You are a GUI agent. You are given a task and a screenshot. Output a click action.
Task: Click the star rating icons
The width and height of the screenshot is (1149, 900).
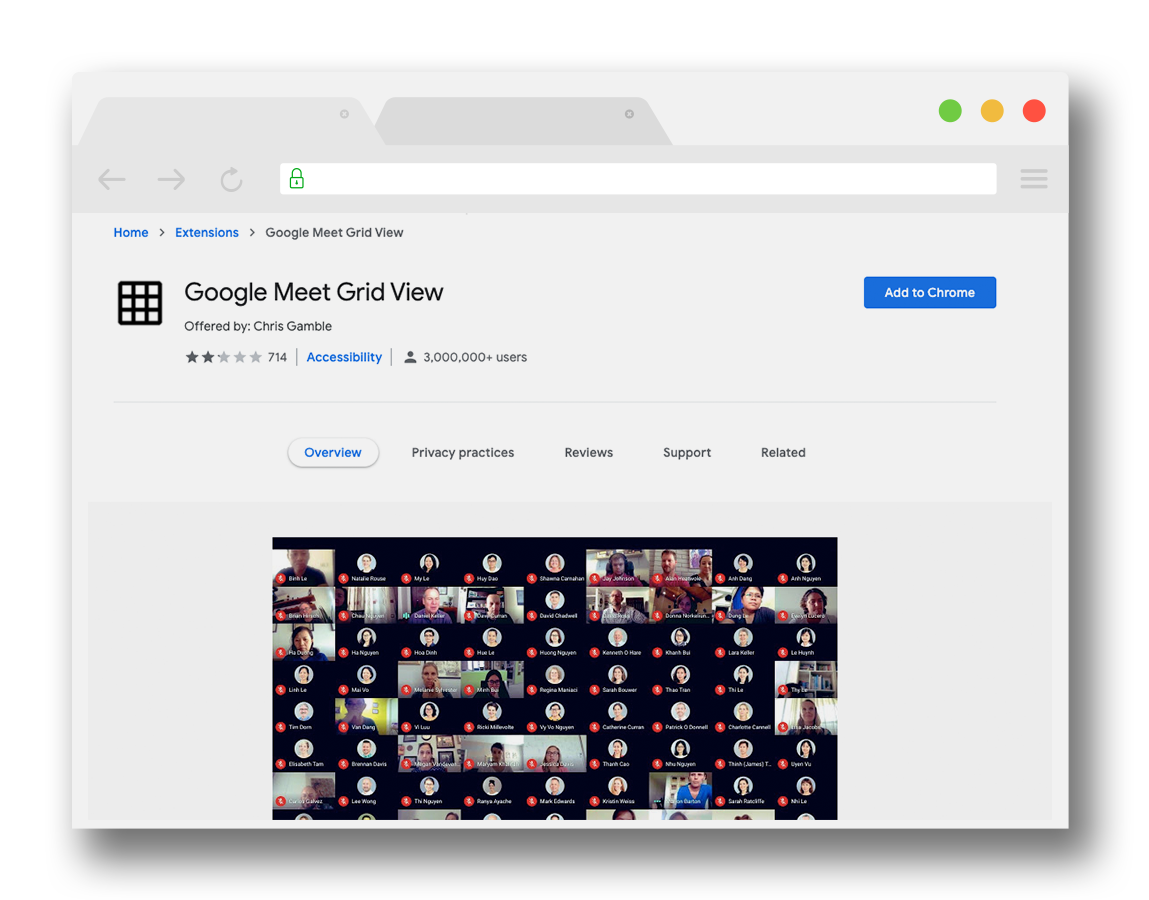223,357
